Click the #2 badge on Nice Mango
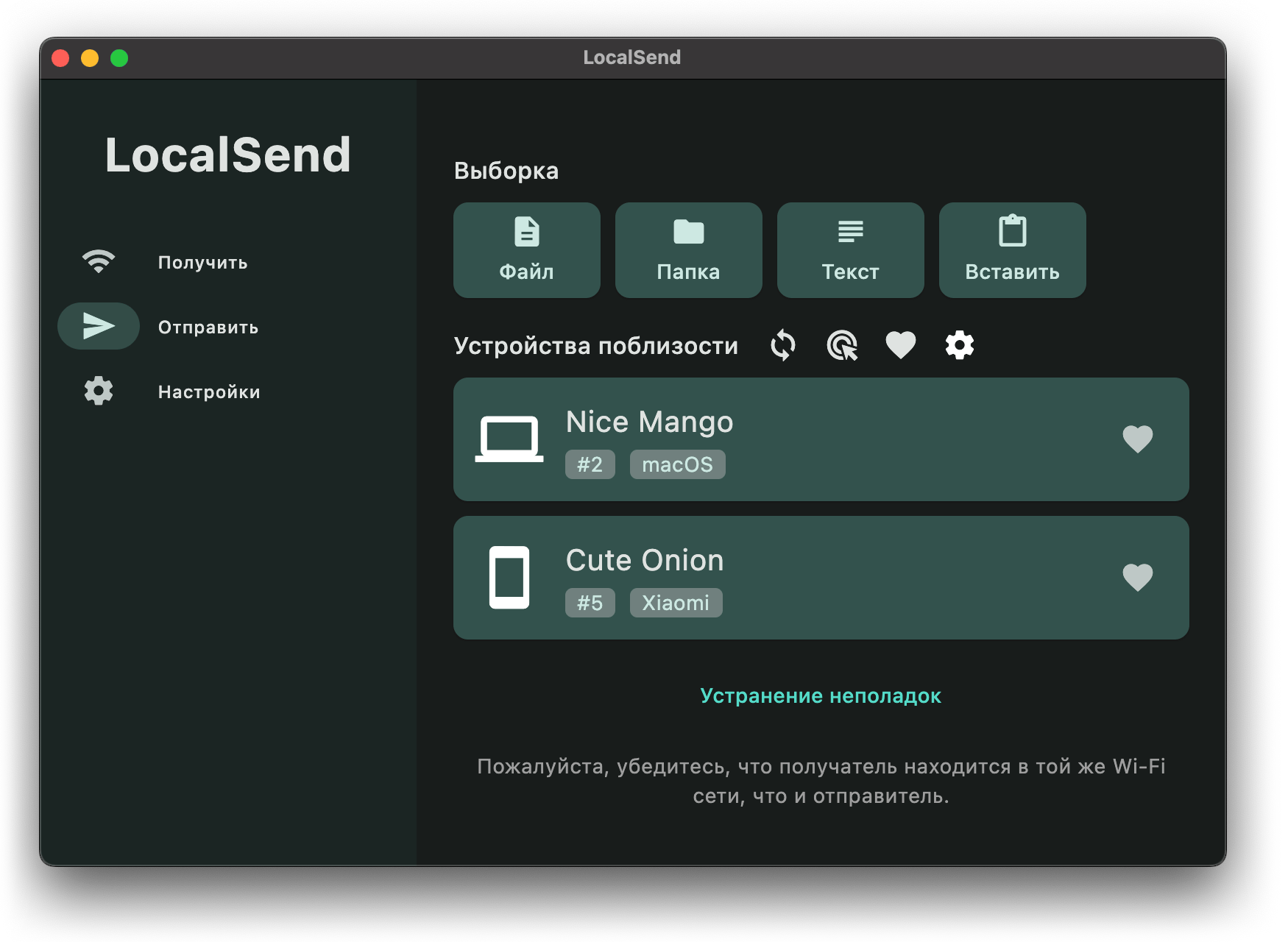Viewport: 1288px width, 942px height. coord(590,464)
